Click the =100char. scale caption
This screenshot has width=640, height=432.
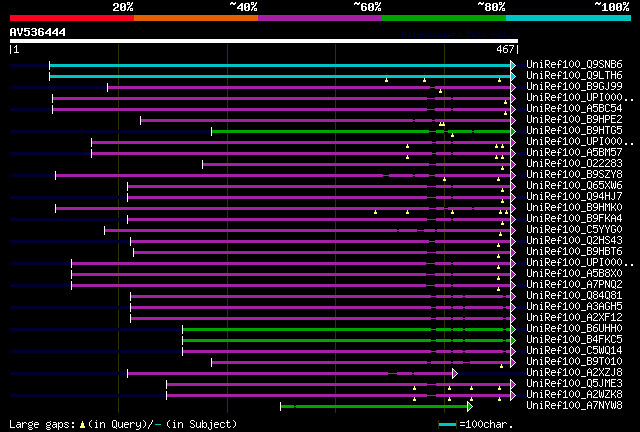[x=486, y=425]
